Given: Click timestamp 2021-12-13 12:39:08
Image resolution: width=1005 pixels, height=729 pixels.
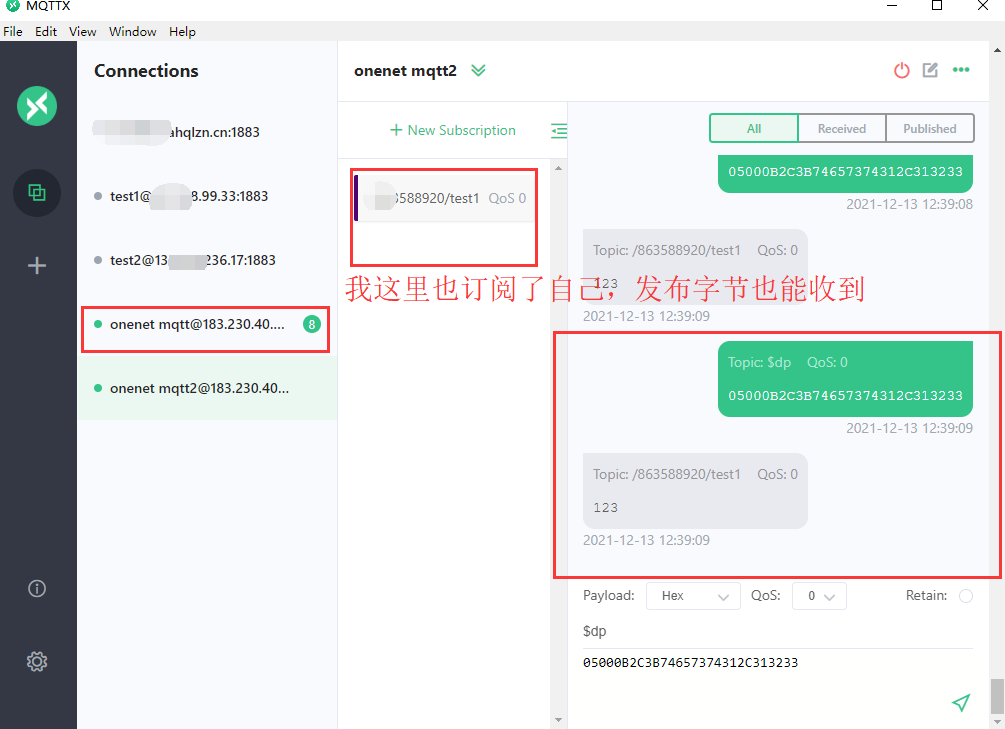Looking at the screenshot, I should pyautogui.click(x=909, y=205).
